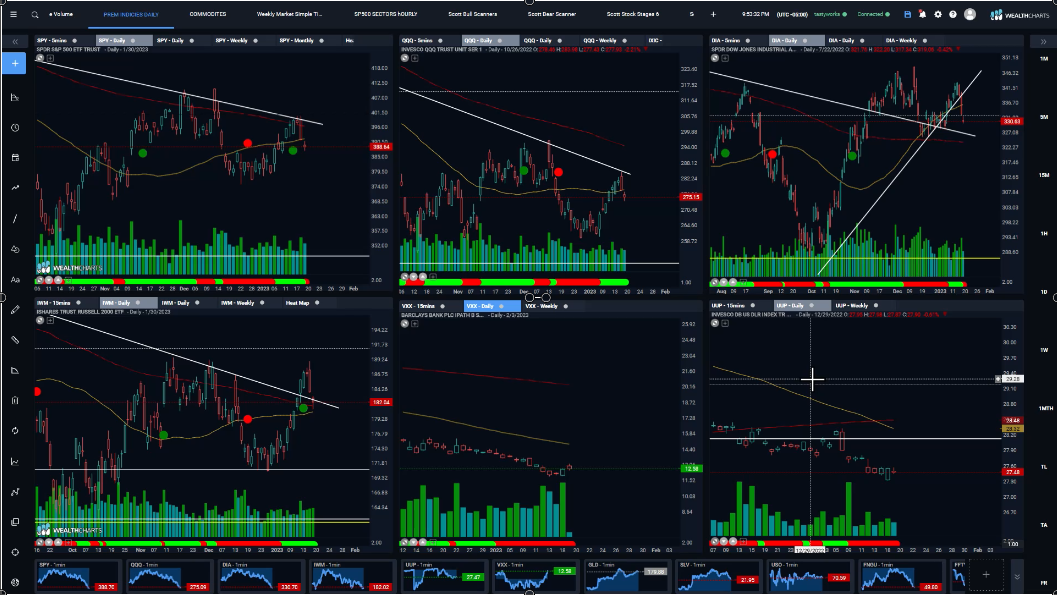Select the 1M timeframe in right panel

[x=1044, y=59]
